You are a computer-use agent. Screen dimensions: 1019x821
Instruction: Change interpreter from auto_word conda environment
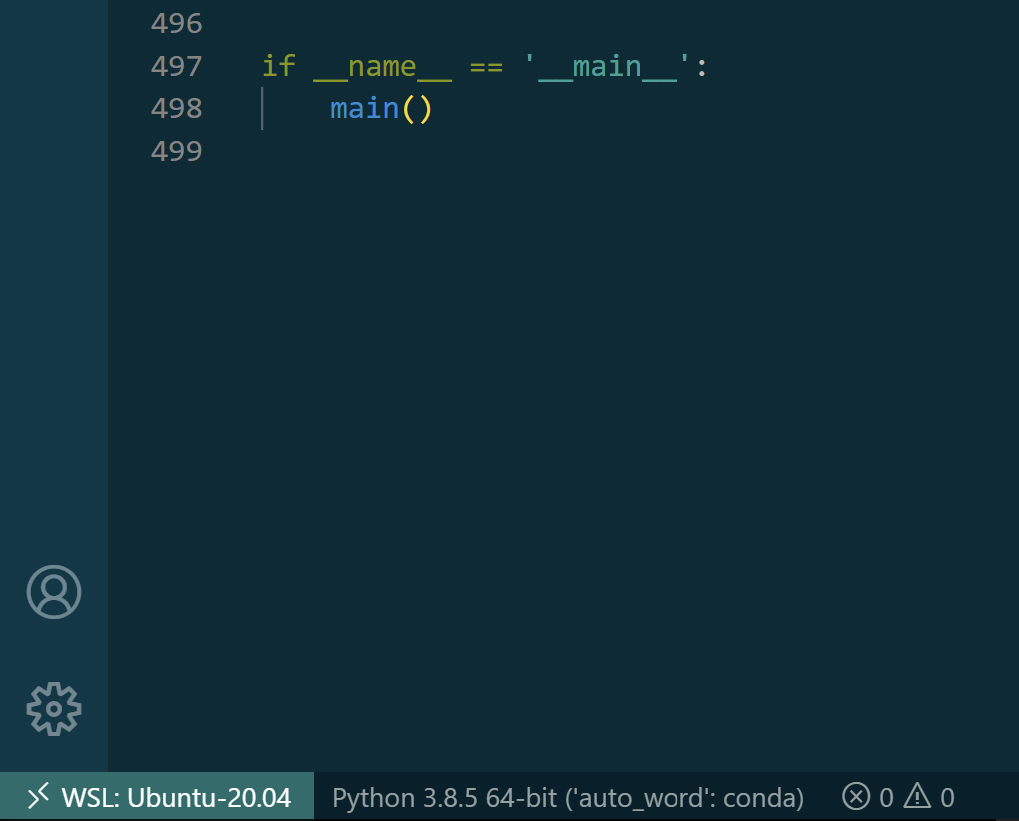565,797
